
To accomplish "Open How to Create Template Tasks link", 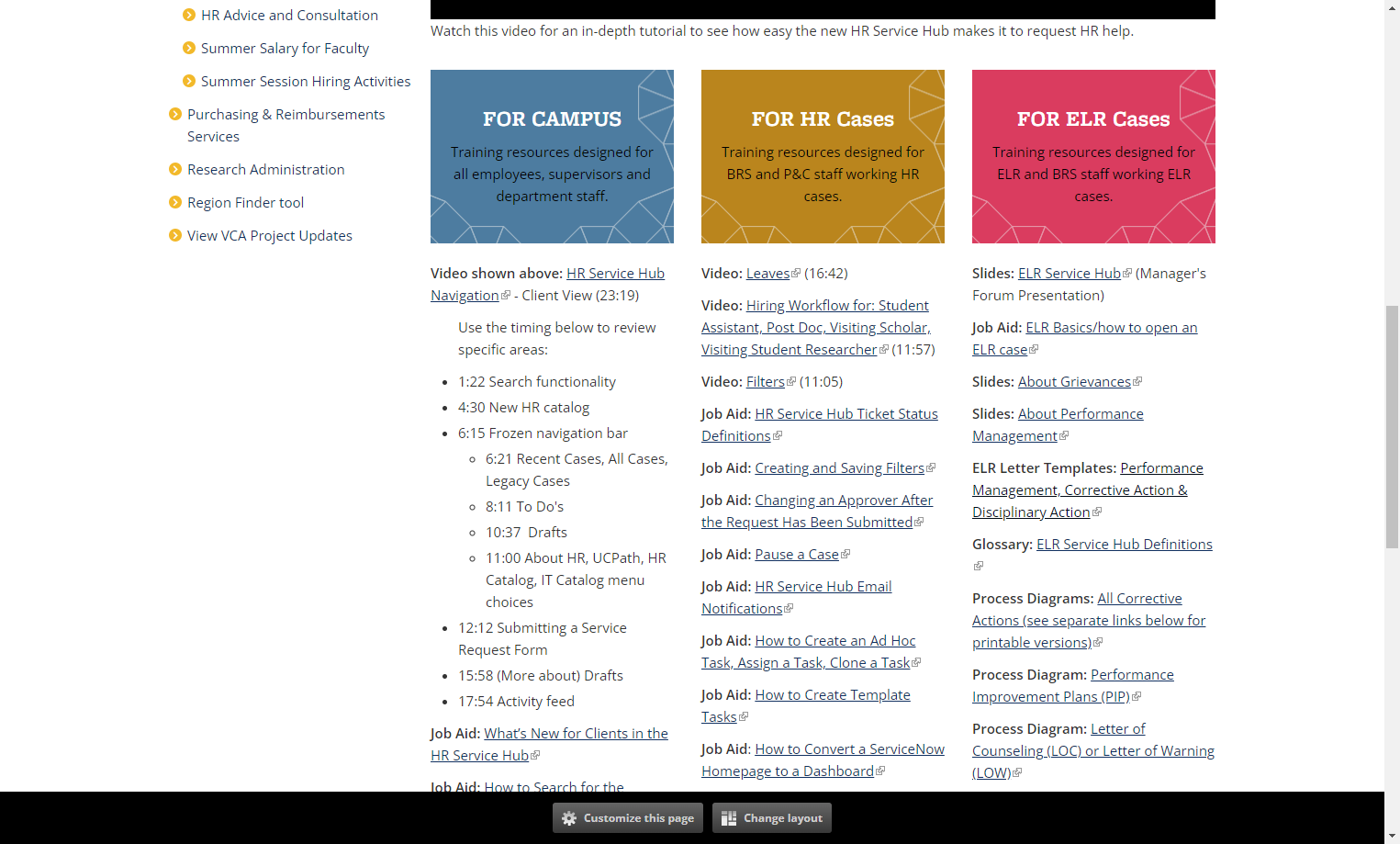I will pos(806,706).
